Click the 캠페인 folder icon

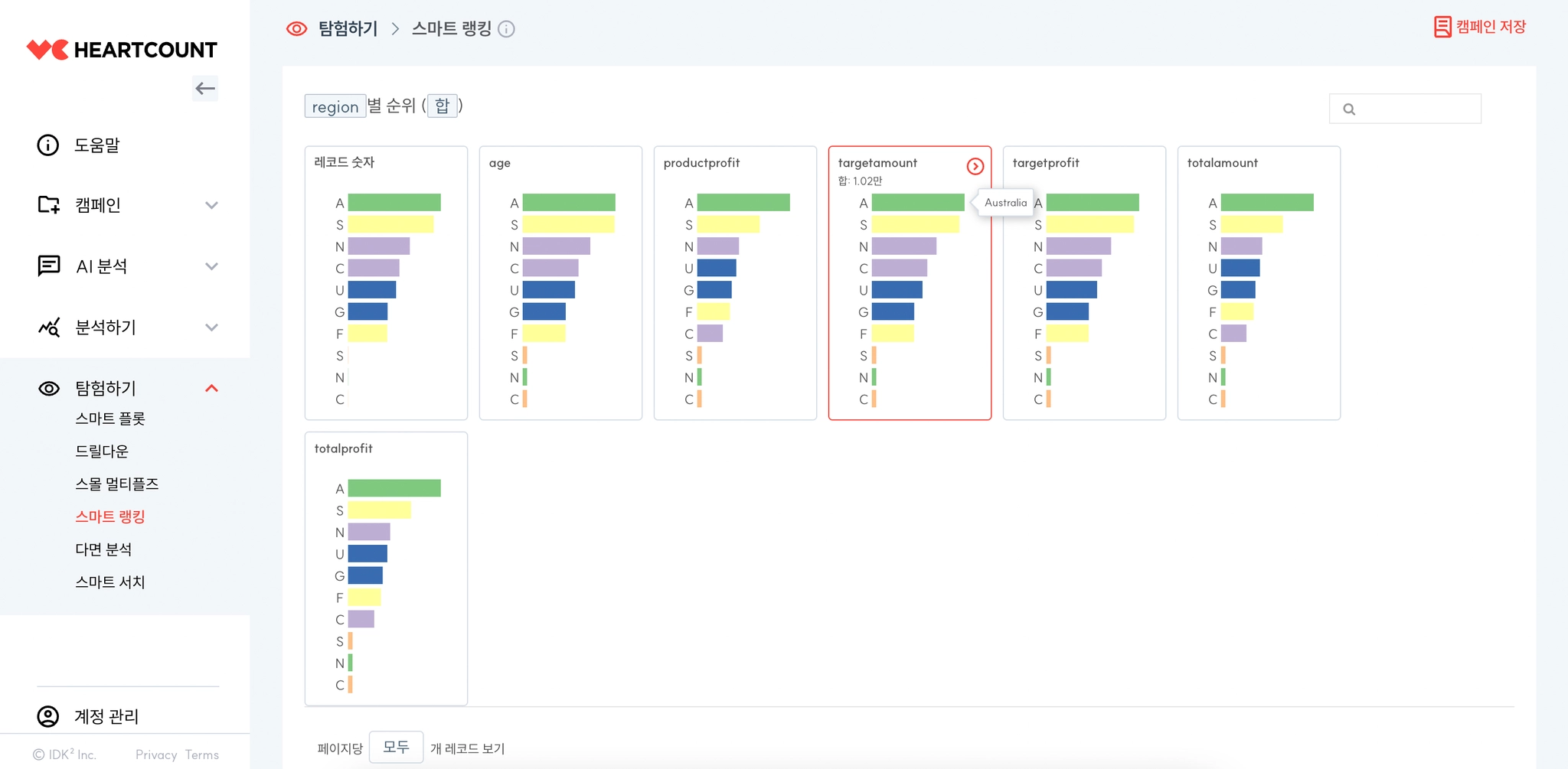point(49,204)
